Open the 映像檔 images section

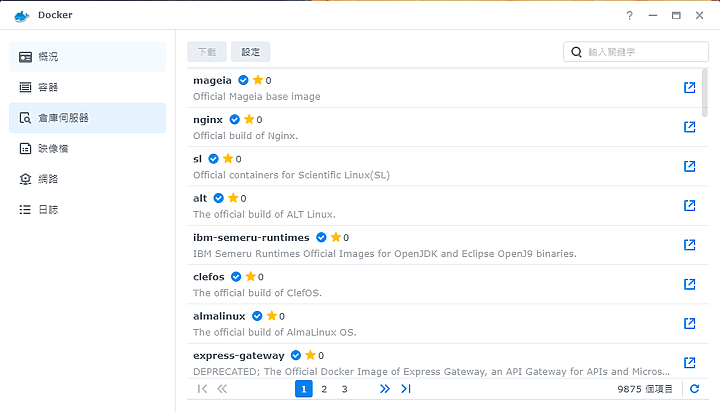pos(87,148)
